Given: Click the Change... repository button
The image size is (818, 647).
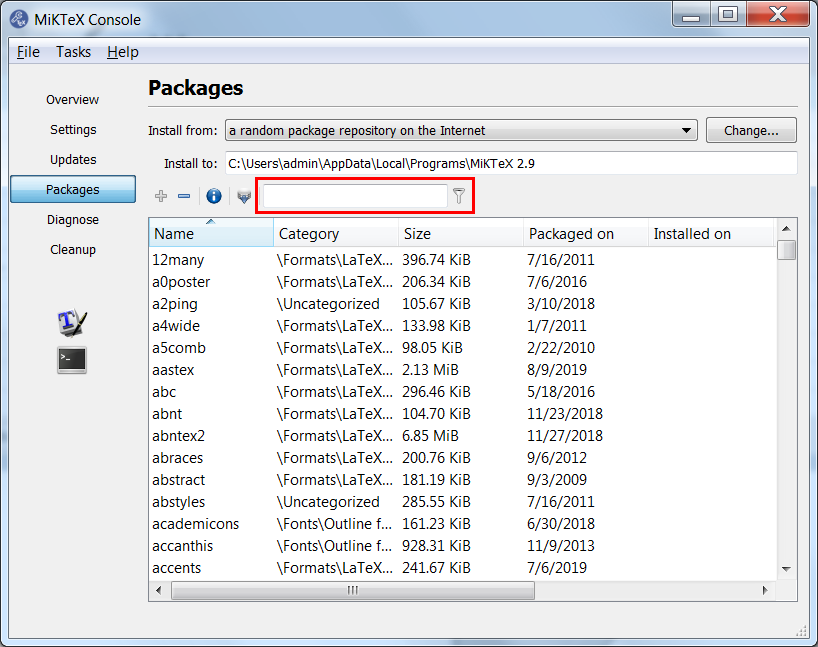Looking at the screenshot, I should coord(751,130).
